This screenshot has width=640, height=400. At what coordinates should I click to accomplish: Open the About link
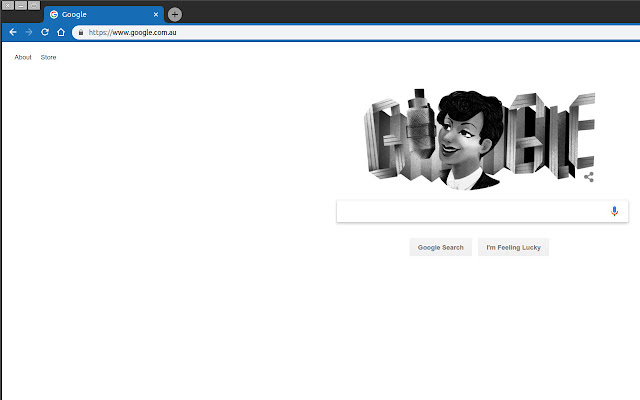tap(23, 57)
